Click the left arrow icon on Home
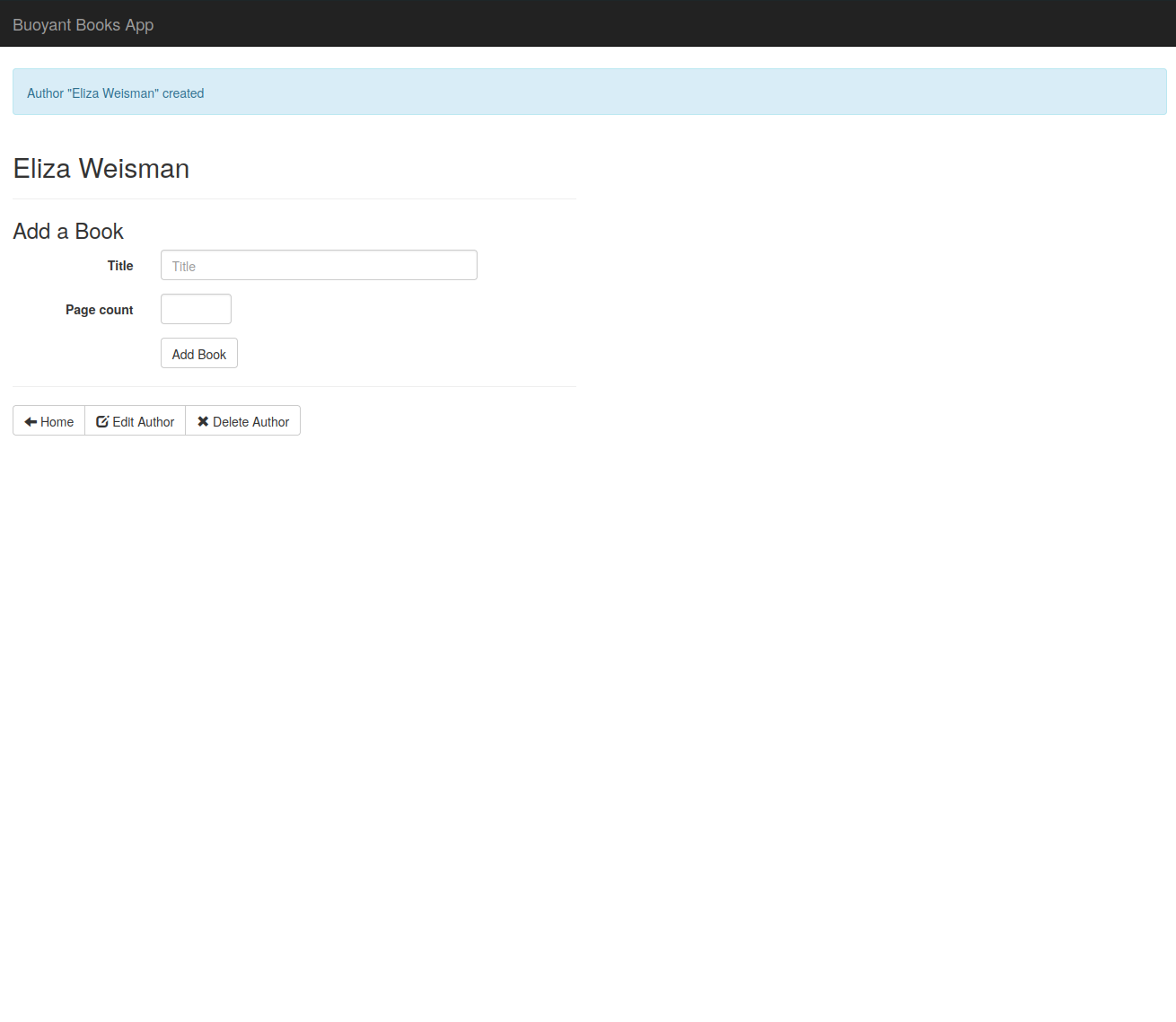 tap(31, 422)
